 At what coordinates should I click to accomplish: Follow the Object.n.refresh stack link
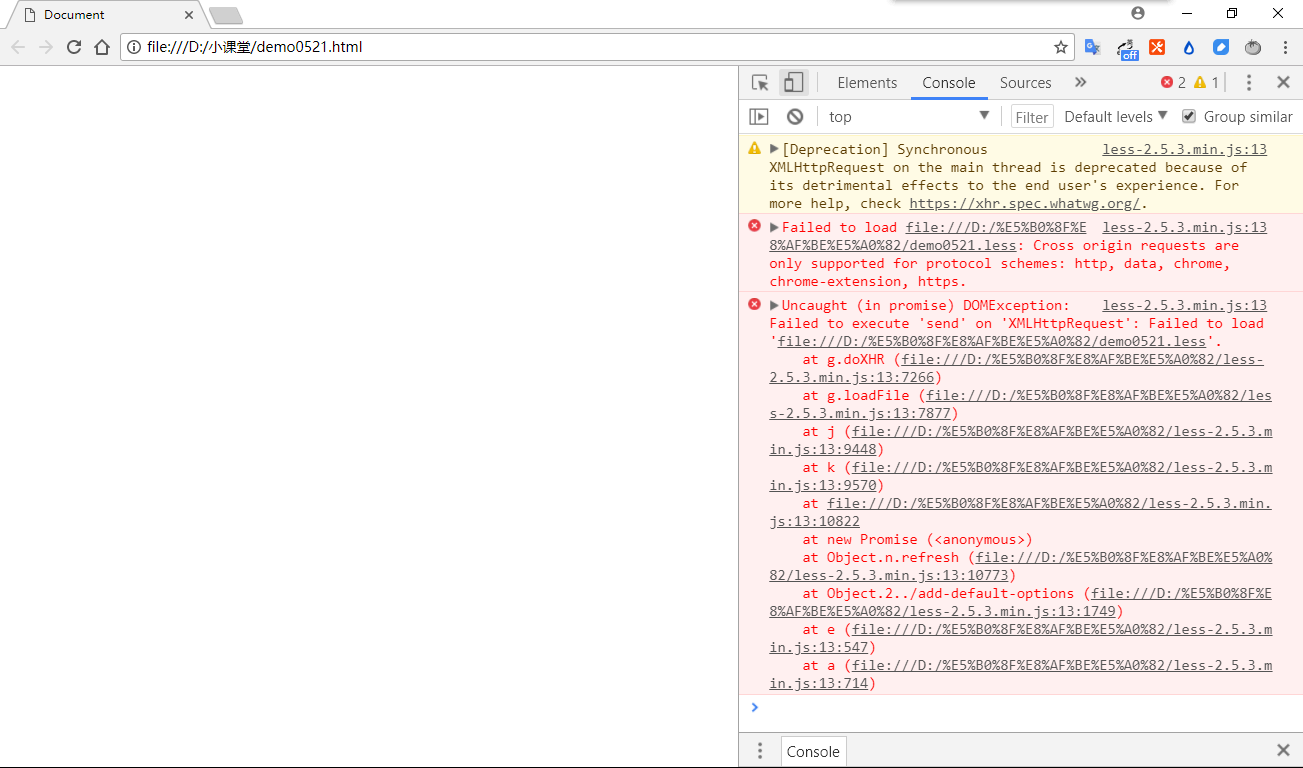coord(1020,566)
